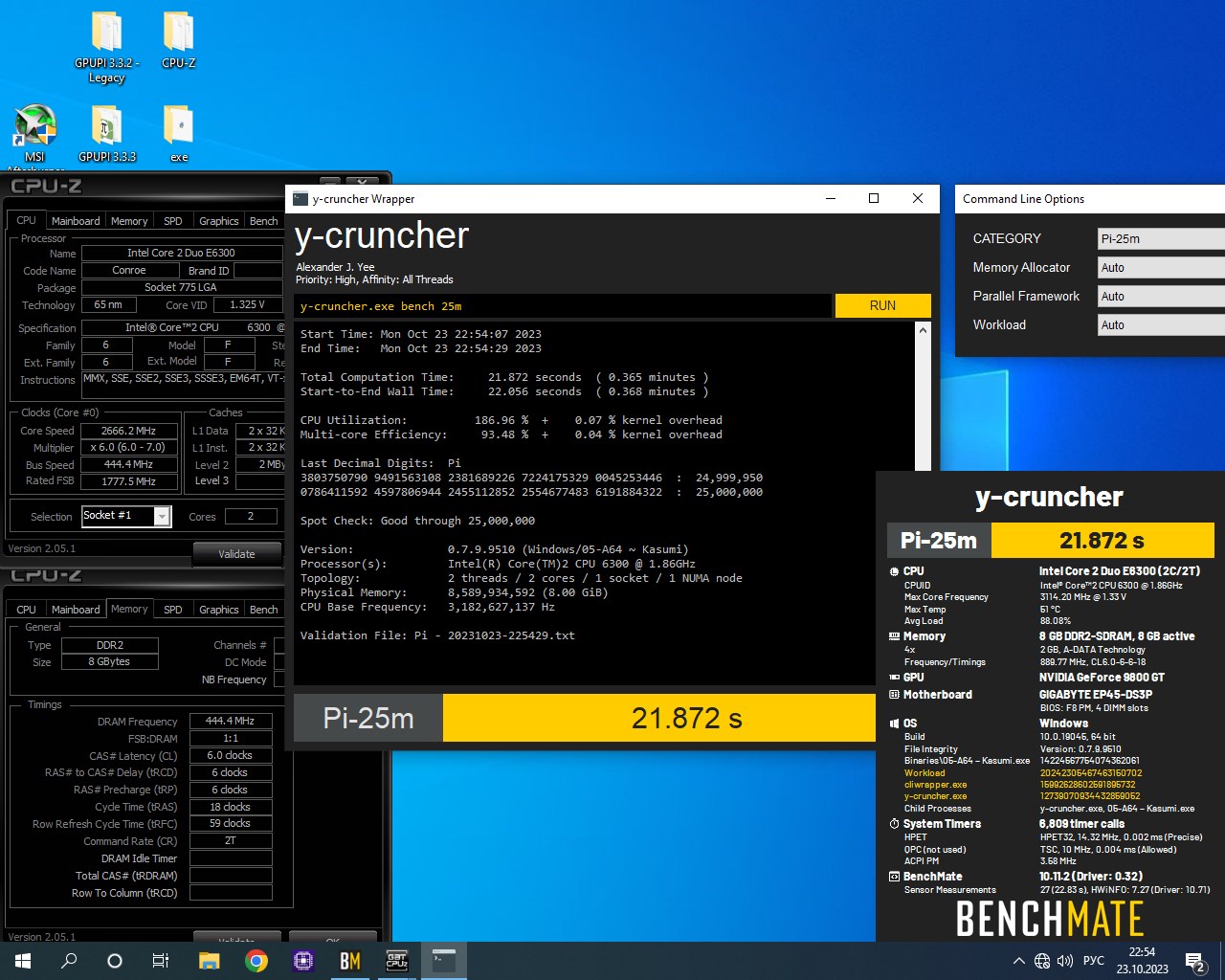Open Task View on the taskbar
Image resolution: width=1225 pixels, height=980 pixels.
pyautogui.click(x=161, y=961)
